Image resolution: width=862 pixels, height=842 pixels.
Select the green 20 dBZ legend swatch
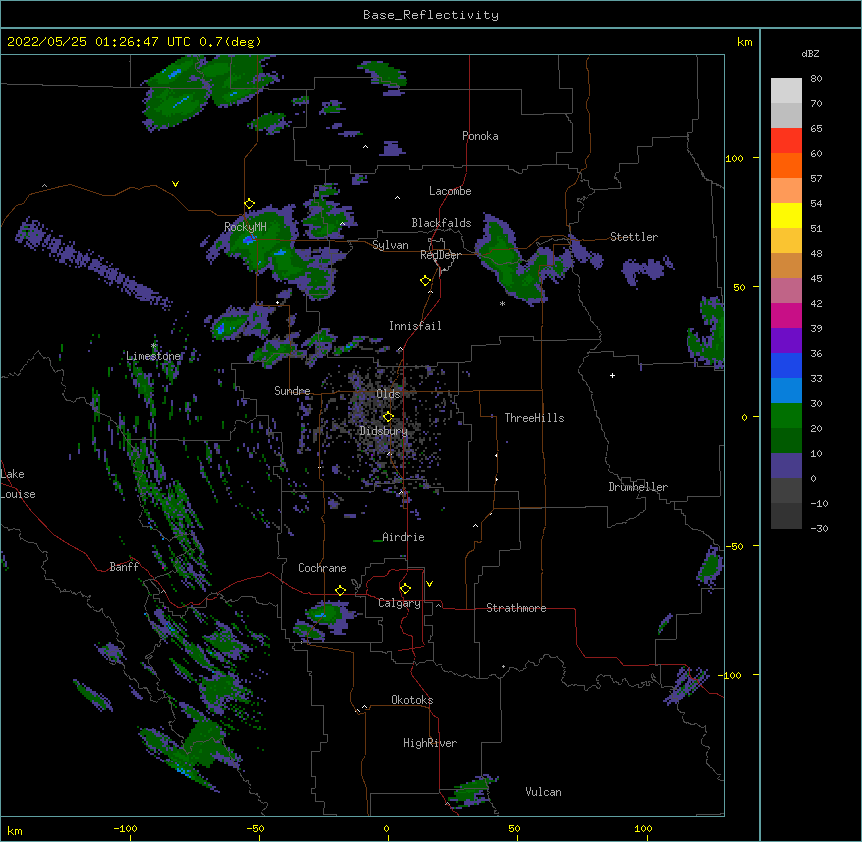786,416
